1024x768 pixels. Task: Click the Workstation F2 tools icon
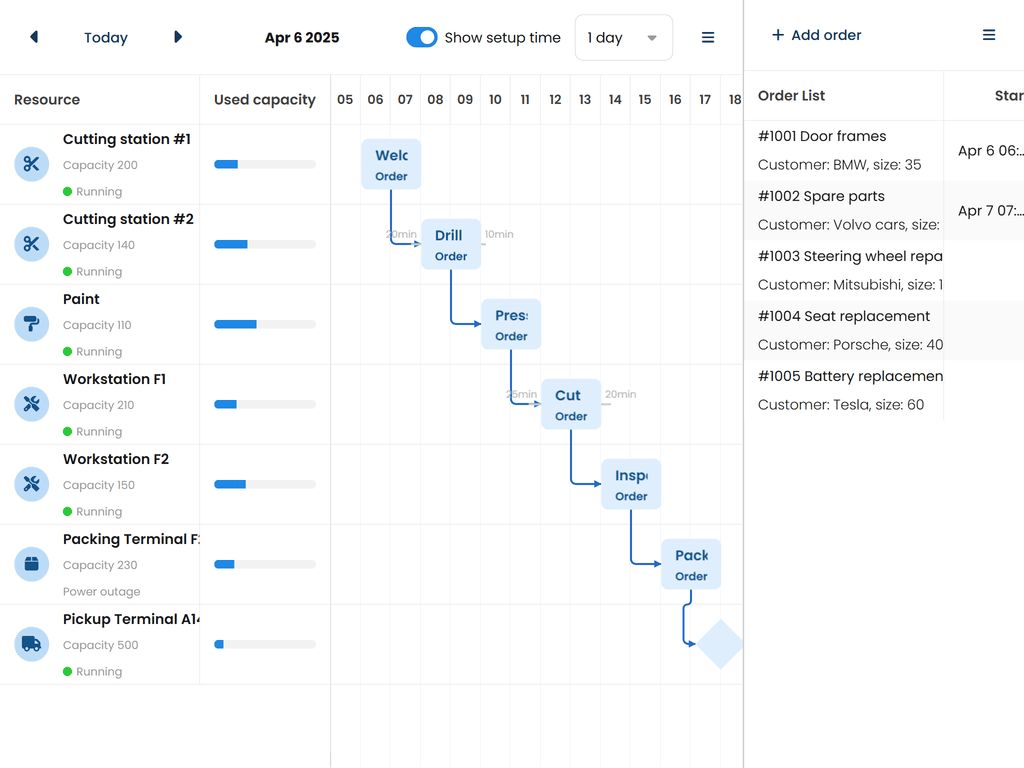[31, 484]
